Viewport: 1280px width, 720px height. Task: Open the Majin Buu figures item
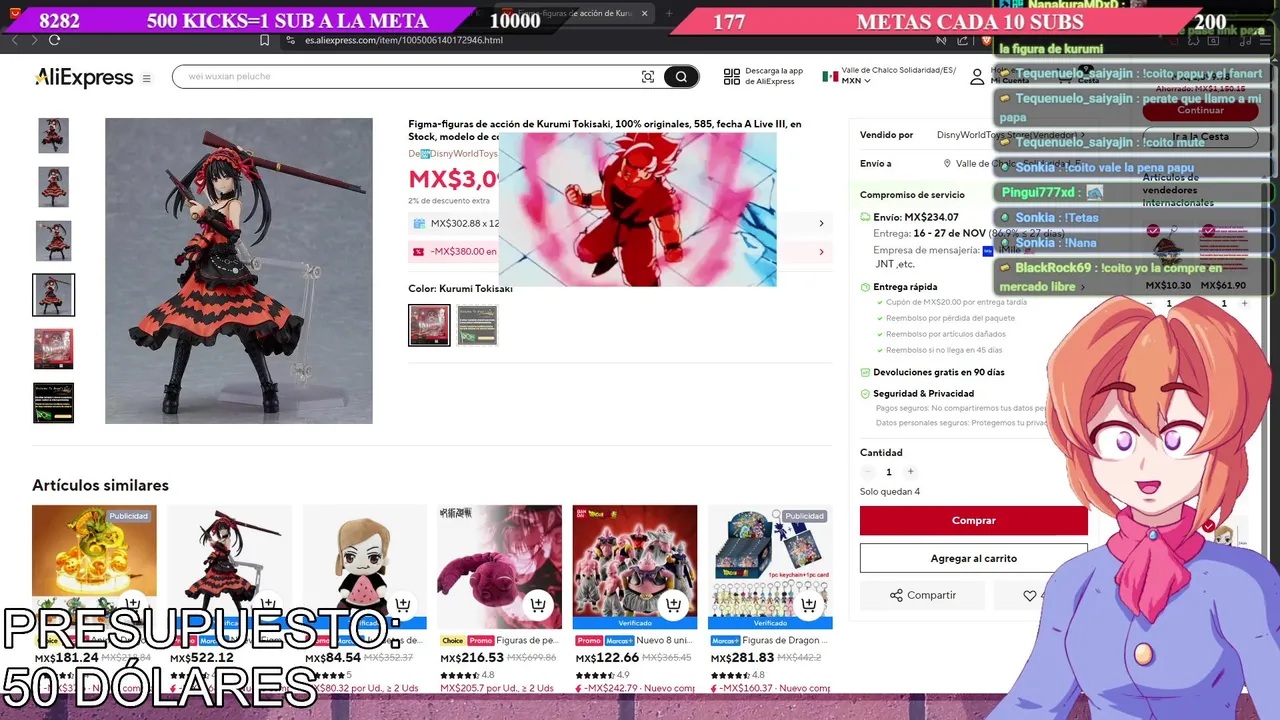point(635,567)
